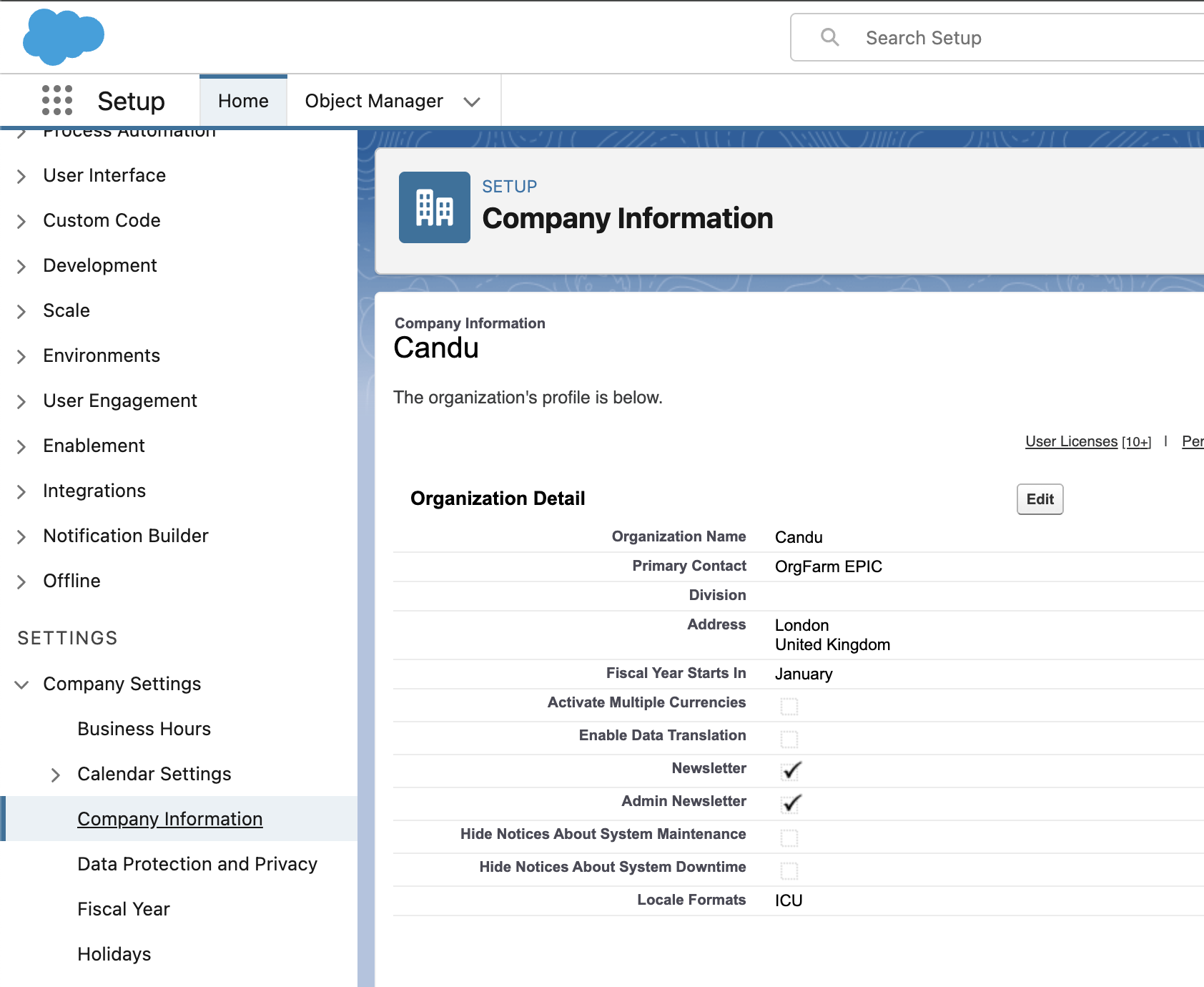This screenshot has height=987, width=1204.
Task: Expand the Development section
Action: click(21, 266)
